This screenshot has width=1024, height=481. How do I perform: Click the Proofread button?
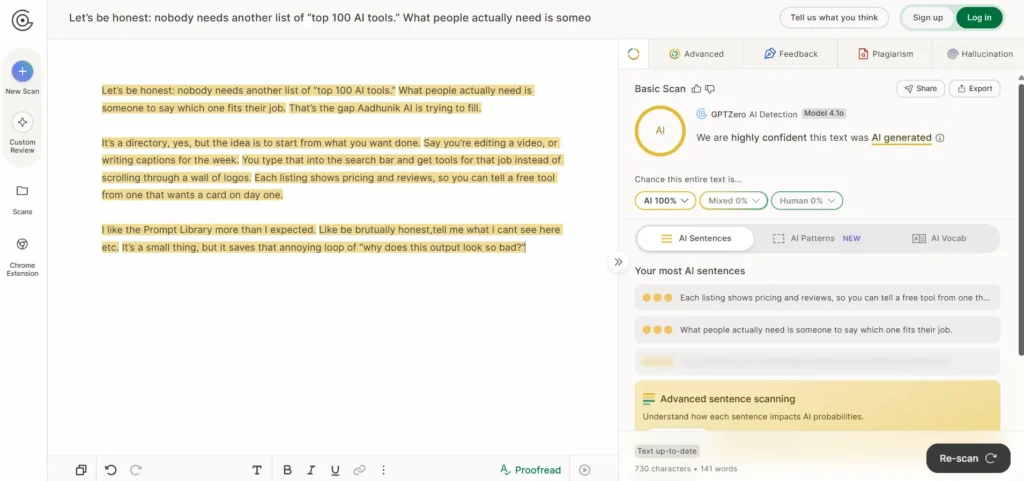pos(530,470)
